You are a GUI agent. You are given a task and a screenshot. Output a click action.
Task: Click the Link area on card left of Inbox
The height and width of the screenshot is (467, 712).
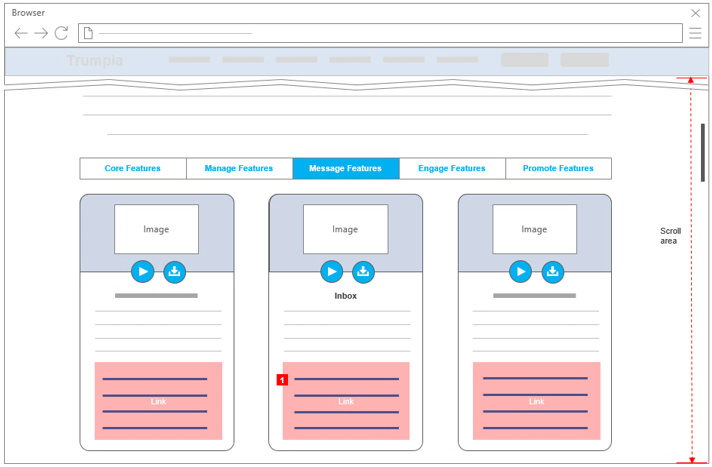click(x=158, y=401)
